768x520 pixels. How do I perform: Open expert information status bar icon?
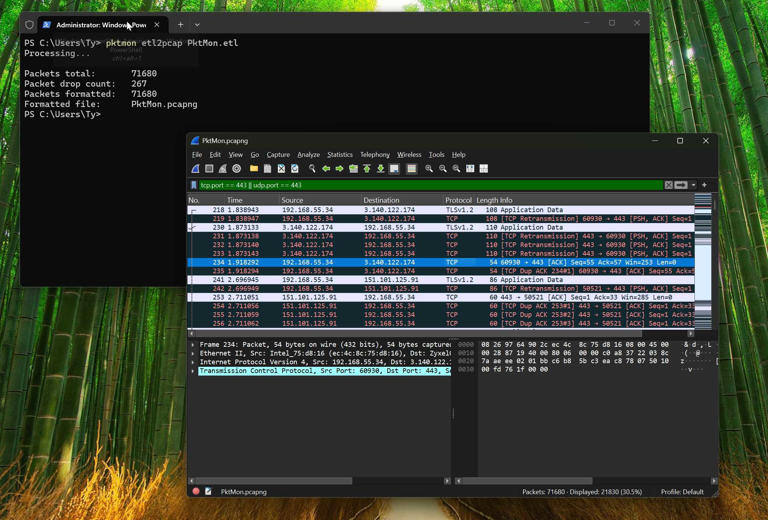click(x=196, y=491)
